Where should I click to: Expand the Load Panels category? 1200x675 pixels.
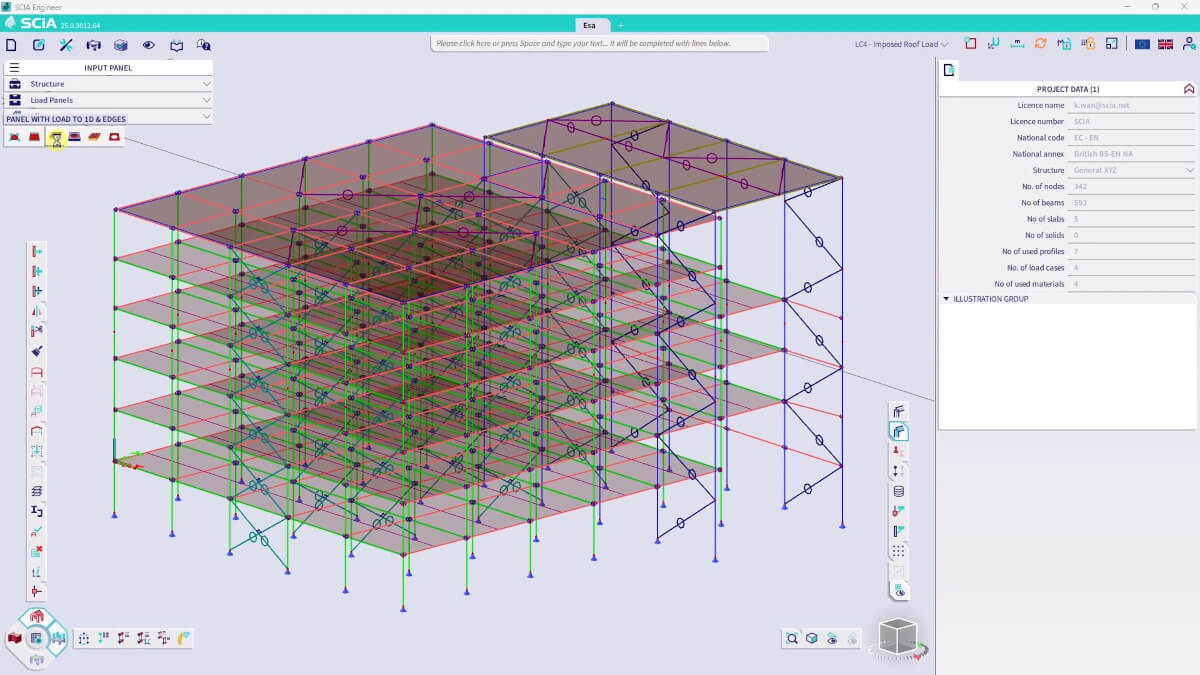[109, 100]
